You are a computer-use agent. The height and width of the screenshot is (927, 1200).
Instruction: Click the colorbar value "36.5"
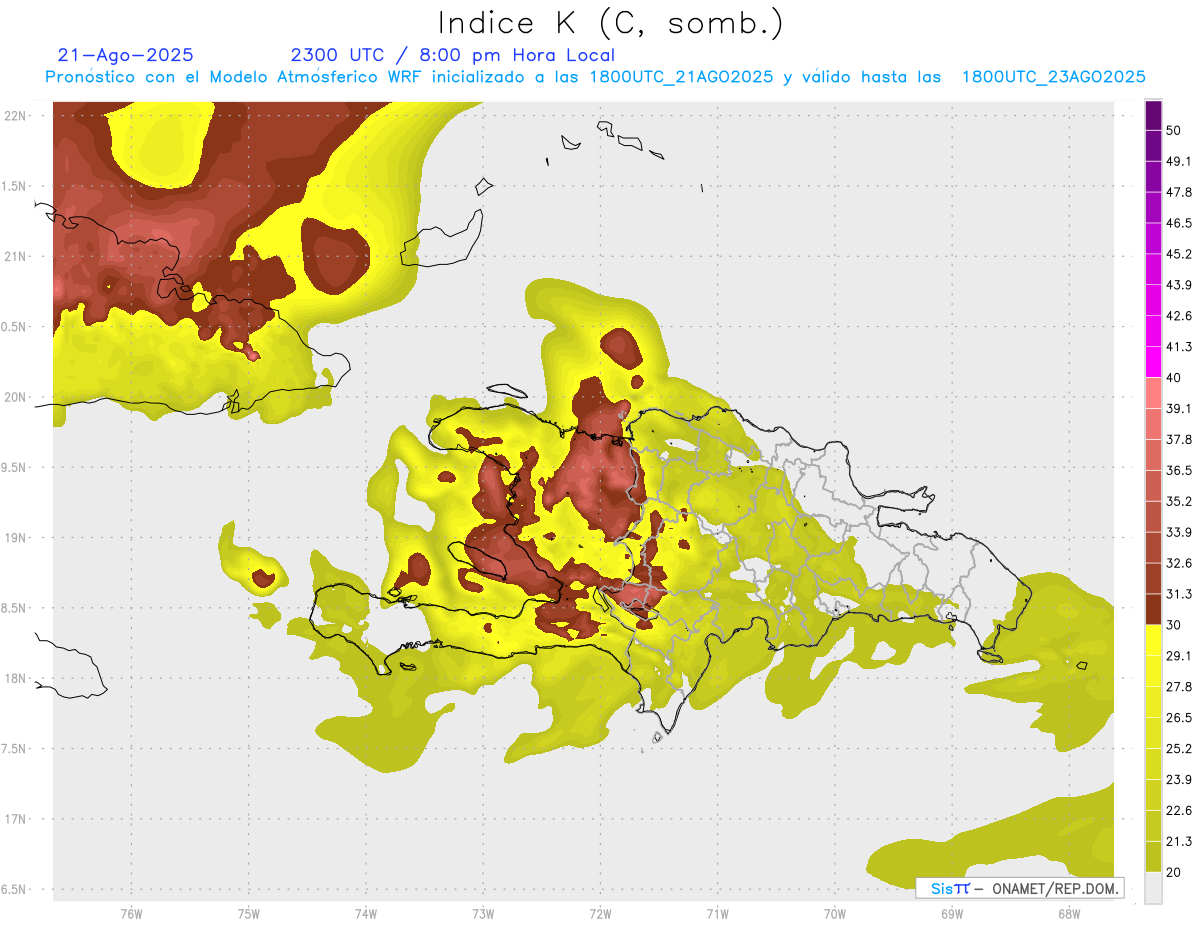(x=1179, y=471)
